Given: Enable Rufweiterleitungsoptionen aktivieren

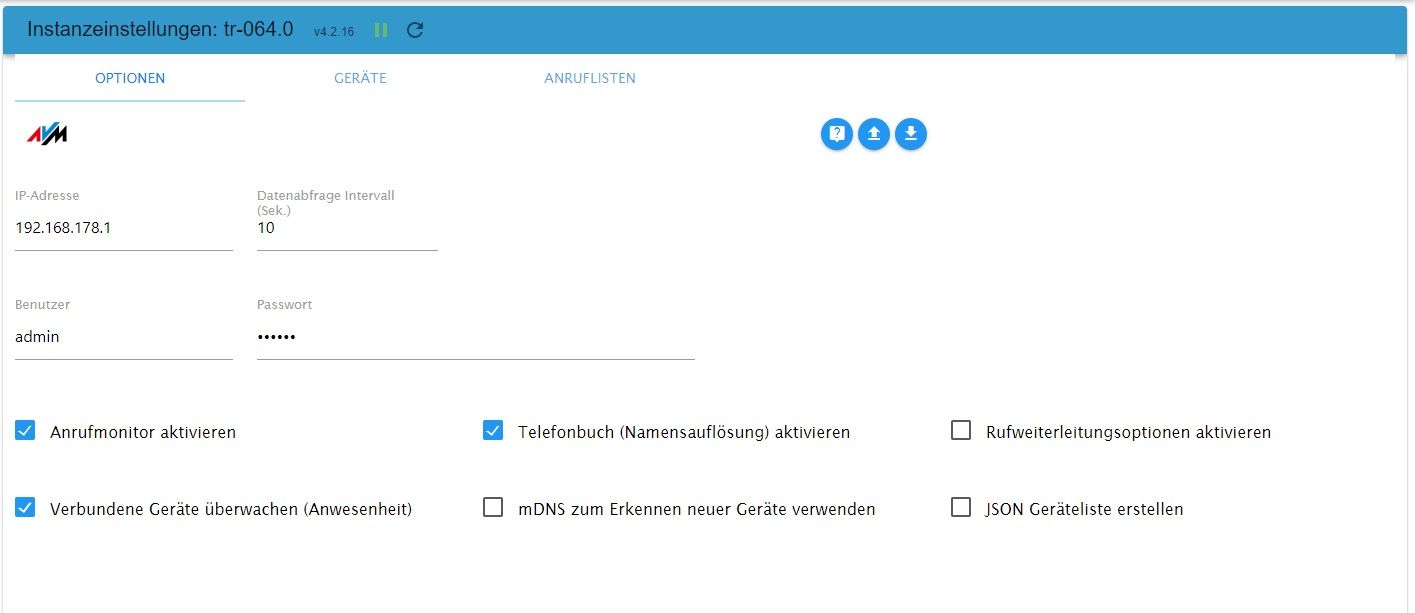Looking at the screenshot, I should (x=961, y=431).
